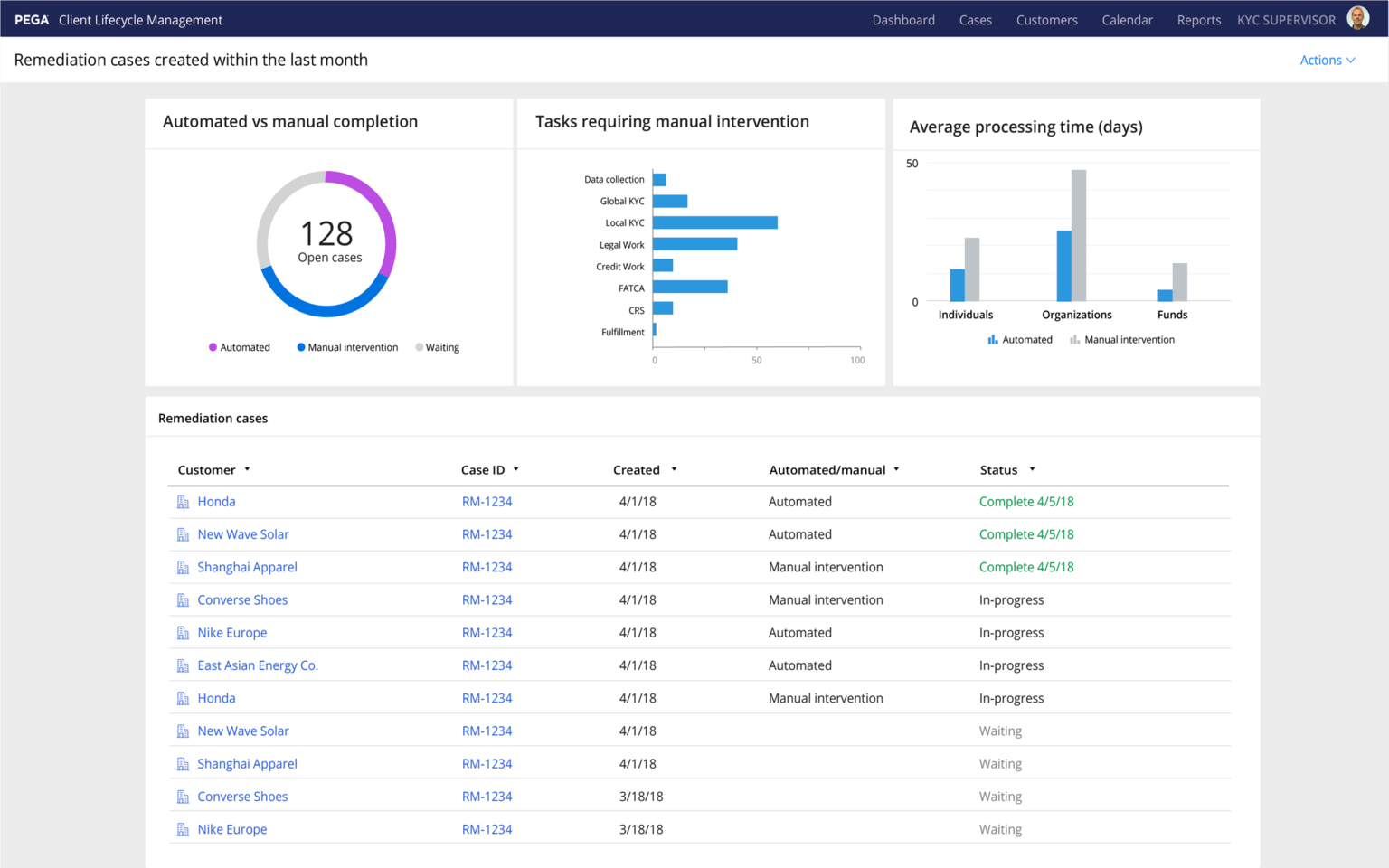This screenshot has width=1389, height=868.
Task: Click the PEGA logo in the header
Action: pyautogui.click(x=32, y=18)
